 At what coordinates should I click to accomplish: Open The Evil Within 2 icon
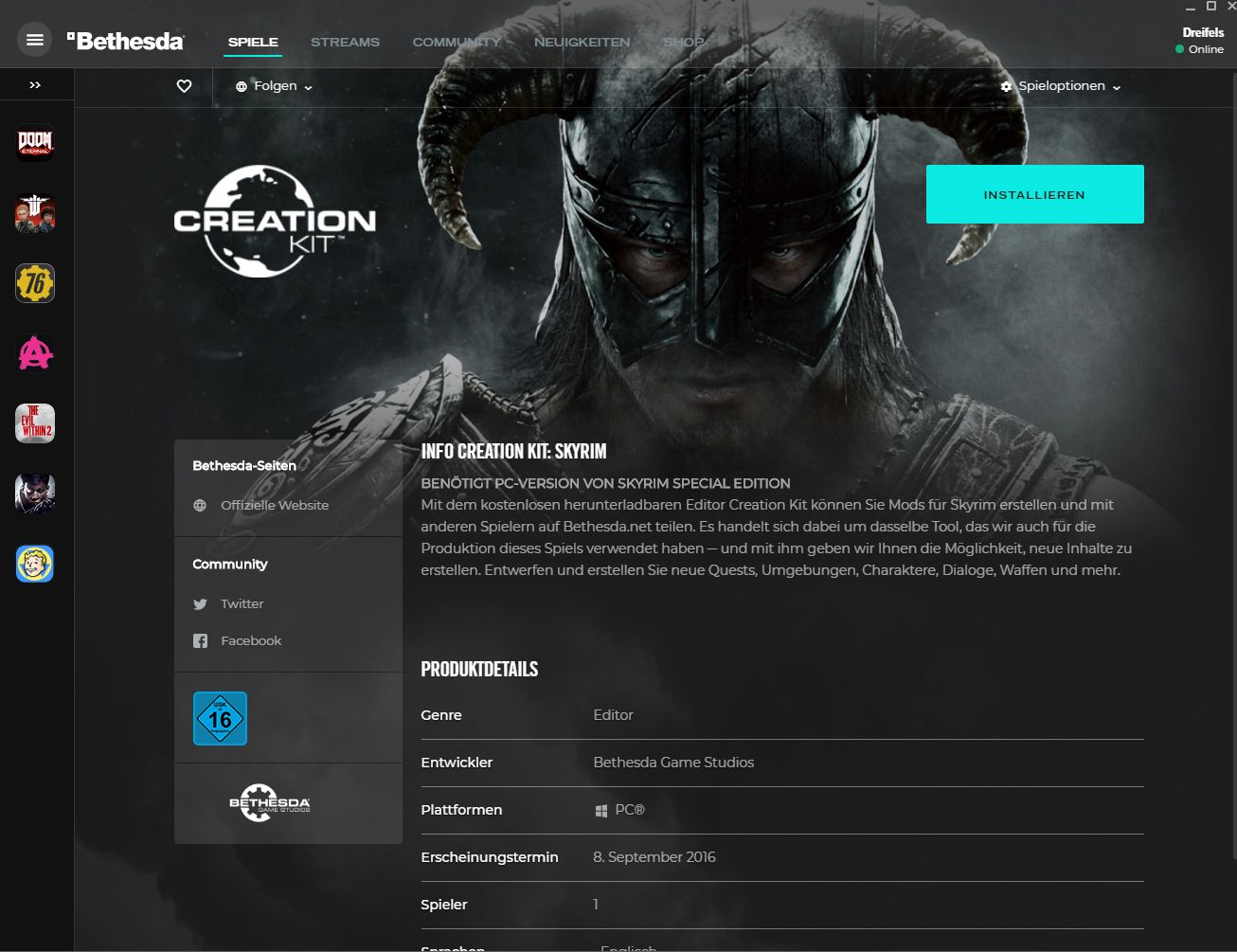tap(35, 423)
